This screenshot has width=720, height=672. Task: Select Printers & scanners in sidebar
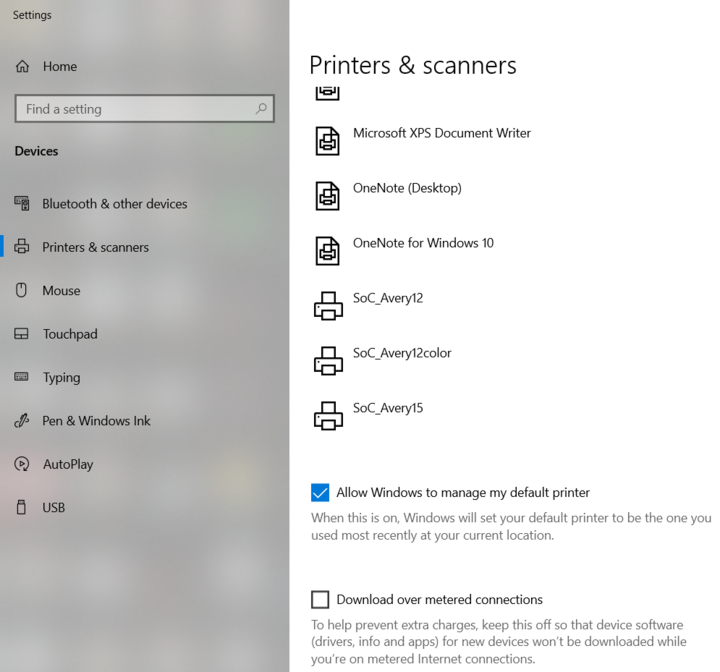[96, 247]
